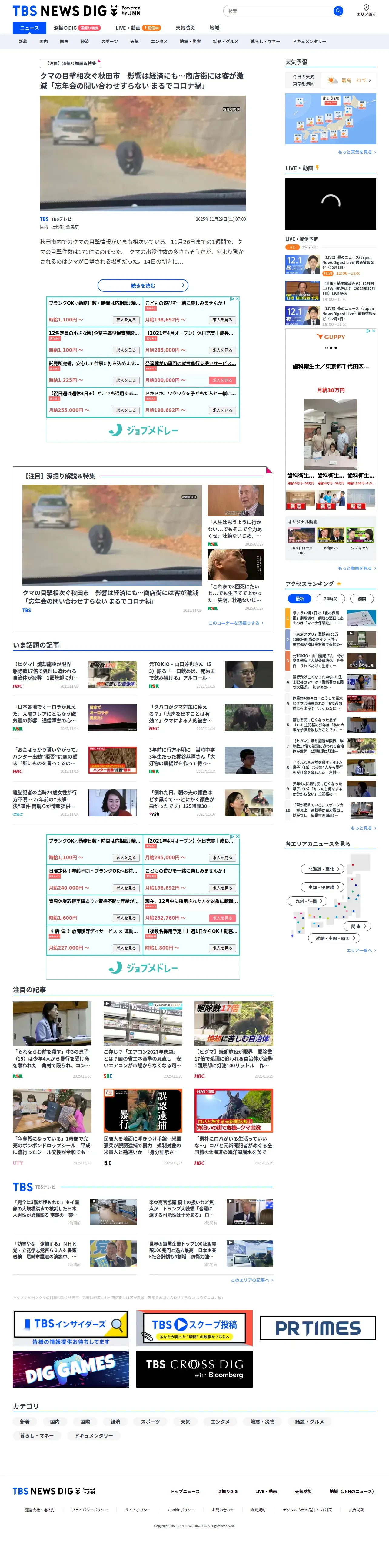Select the 週間 ranking filter
This screenshot has width=389, height=1568.
pos(362,599)
